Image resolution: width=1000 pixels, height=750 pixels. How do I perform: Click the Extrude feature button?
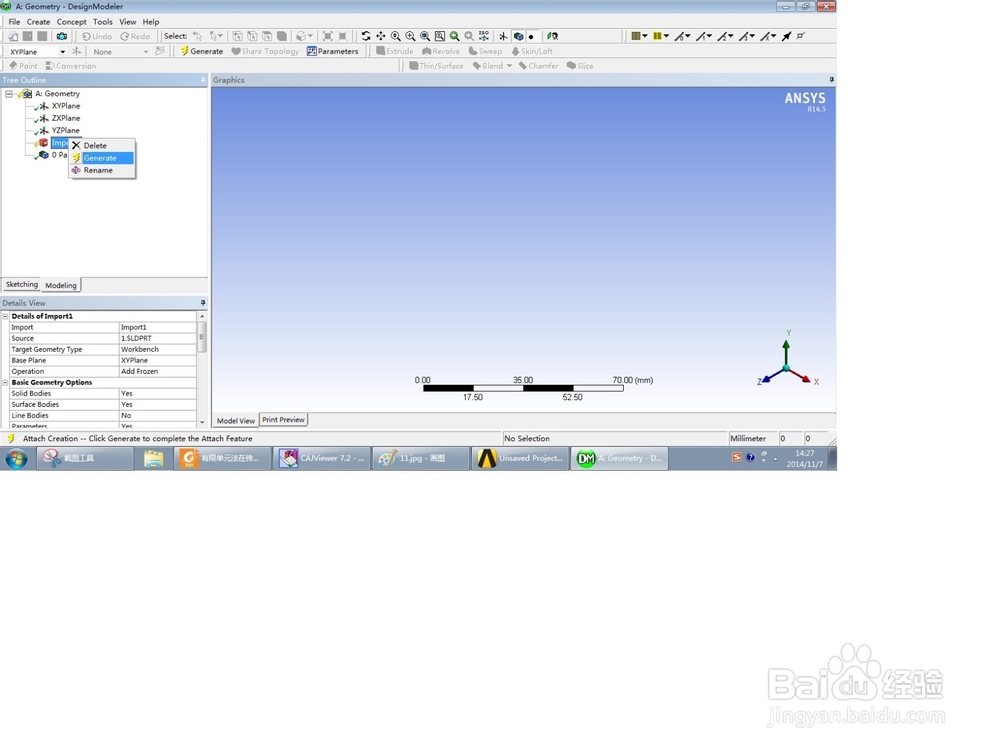395,51
